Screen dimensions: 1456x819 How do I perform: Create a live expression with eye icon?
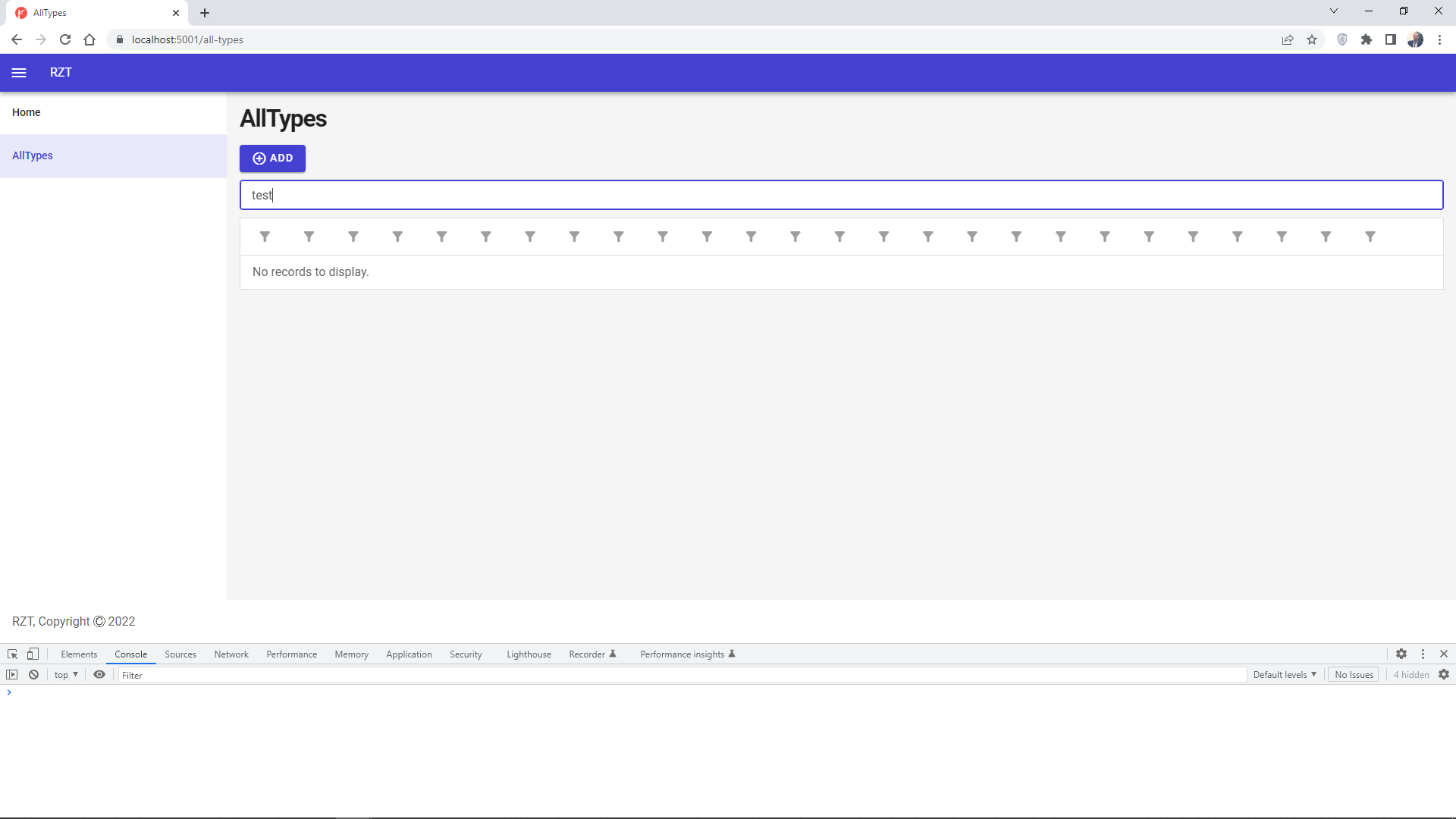[99, 675]
